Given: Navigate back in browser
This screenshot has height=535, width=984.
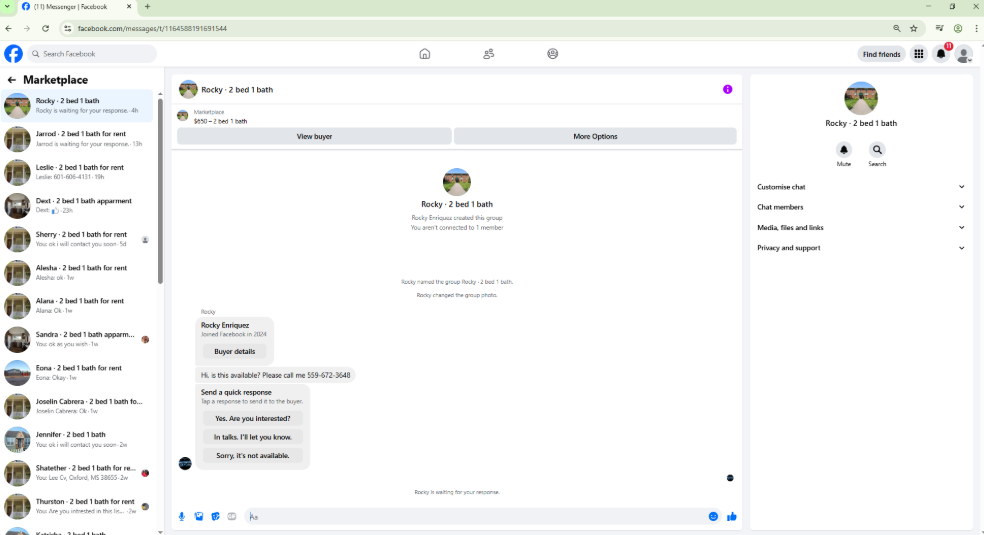Looking at the screenshot, I should pos(8,28).
